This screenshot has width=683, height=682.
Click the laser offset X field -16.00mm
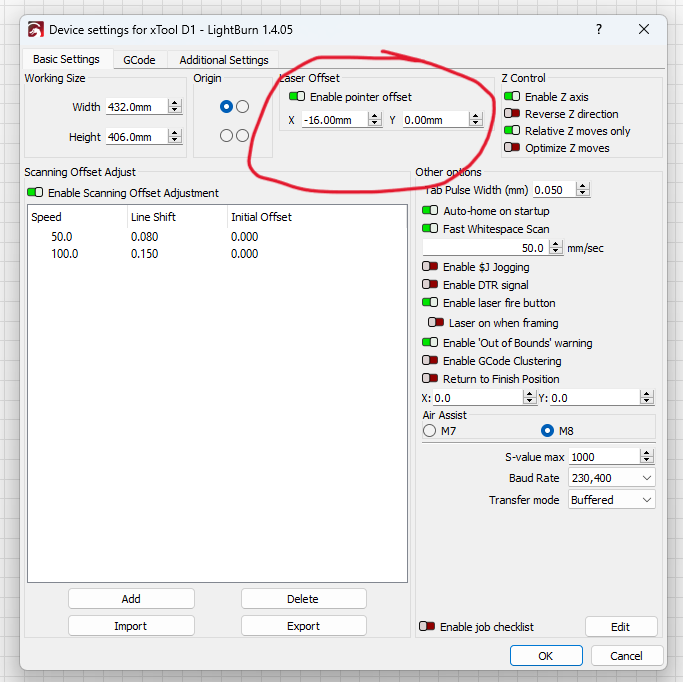point(335,120)
